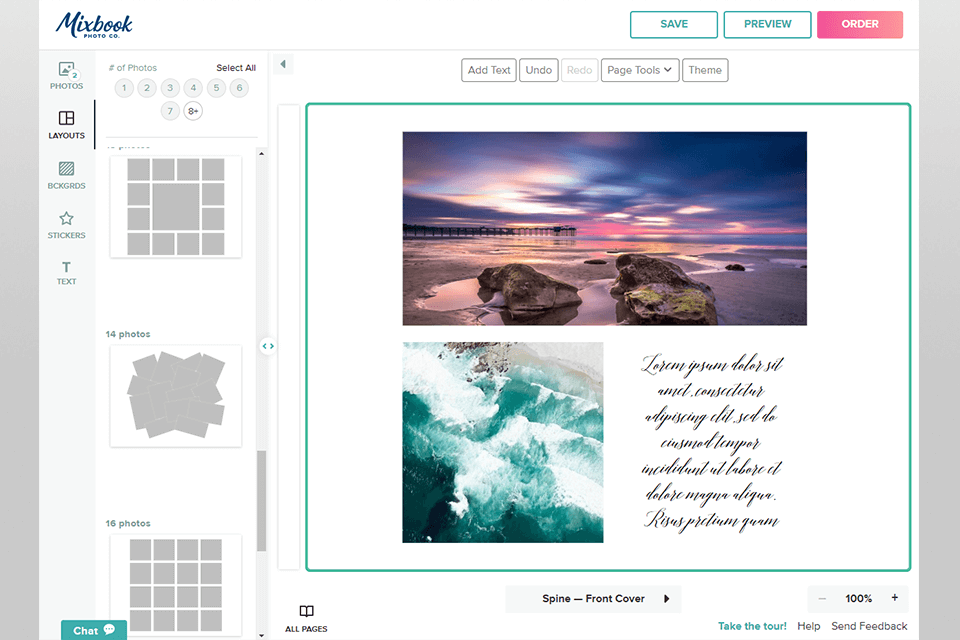960x640 pixels.
Task: Click the layouts panel scrollbar thumb
Action: (261, 501)
